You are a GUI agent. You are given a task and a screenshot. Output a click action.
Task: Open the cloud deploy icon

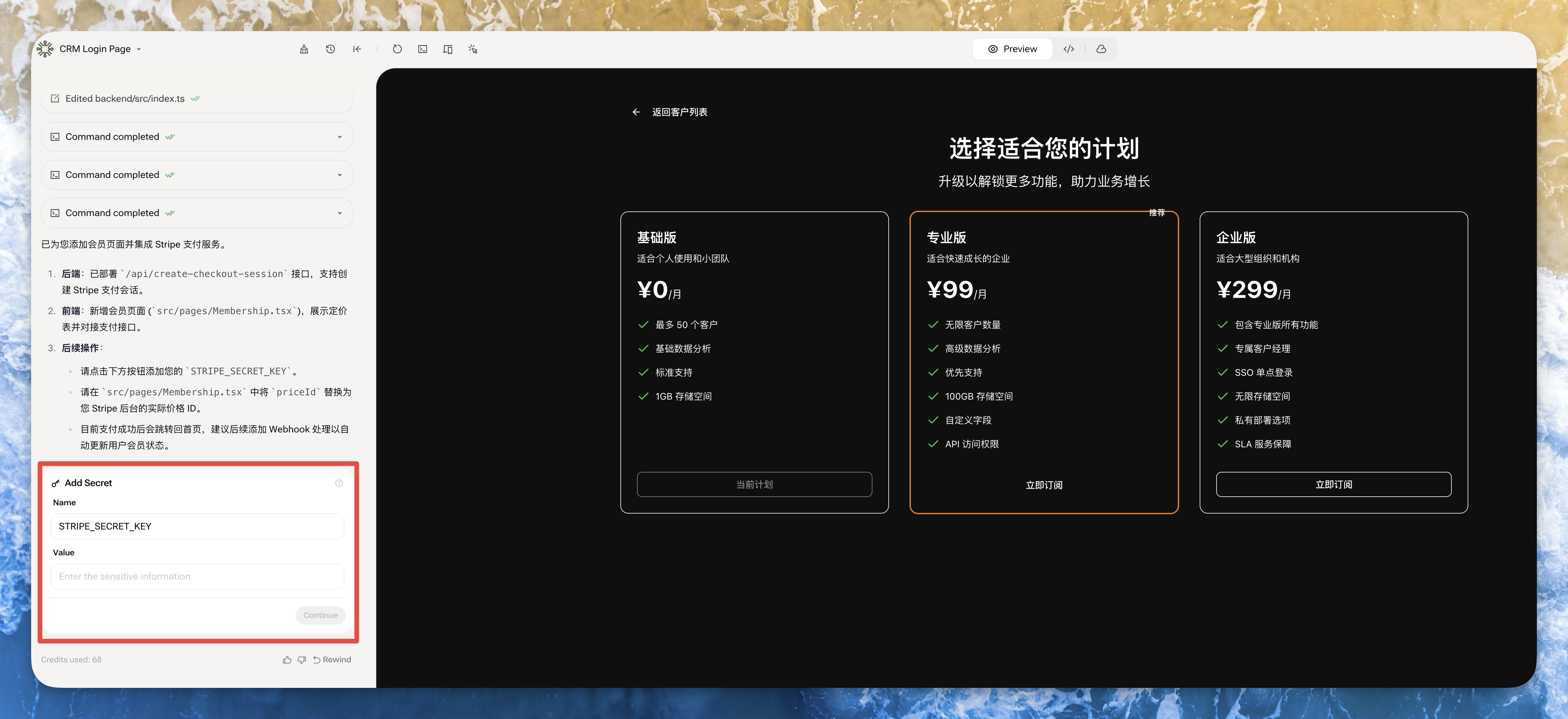click(x=1101, y=49)
